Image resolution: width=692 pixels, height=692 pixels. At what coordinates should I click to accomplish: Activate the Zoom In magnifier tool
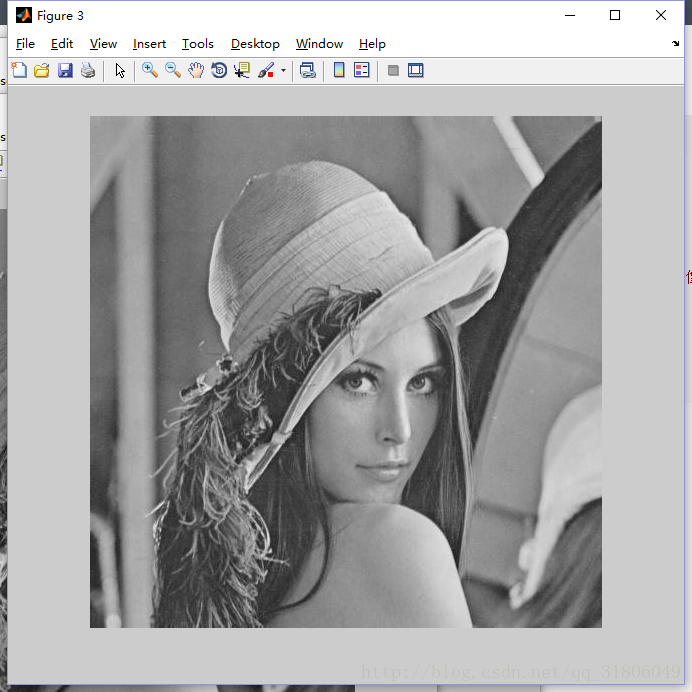[150, 70]
